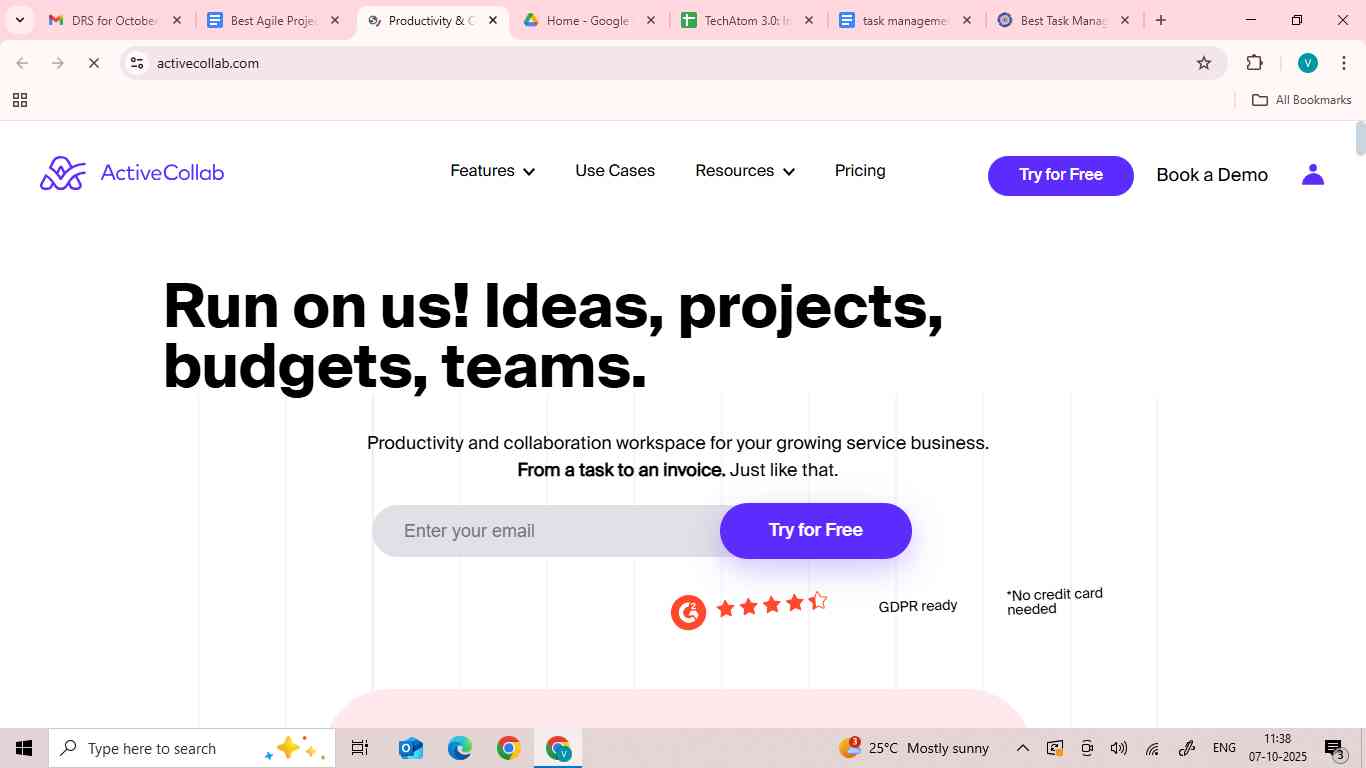The height and width of the screenshot is (768, 1366).
Task: Click the Outlook icon on the taskbar
Action: pos(410,748)
